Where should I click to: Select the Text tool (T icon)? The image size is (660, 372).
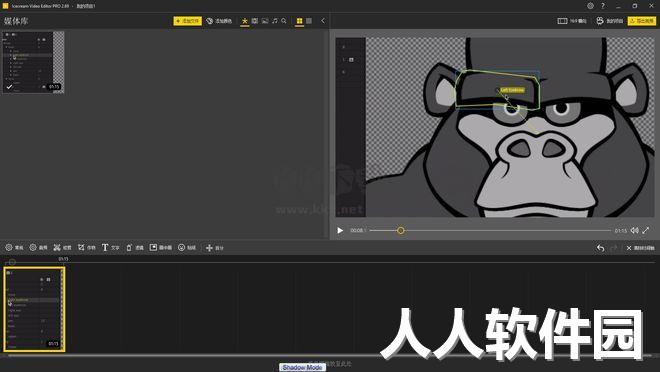click(x=111, y=248)
